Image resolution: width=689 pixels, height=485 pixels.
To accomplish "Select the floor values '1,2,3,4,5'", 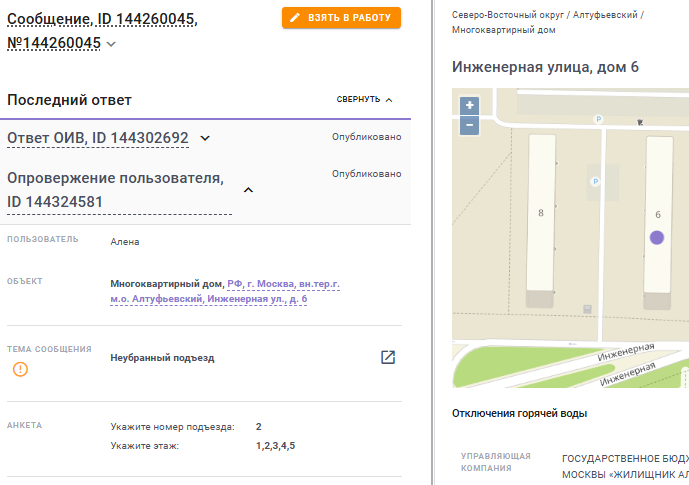I will coord(276,445).
